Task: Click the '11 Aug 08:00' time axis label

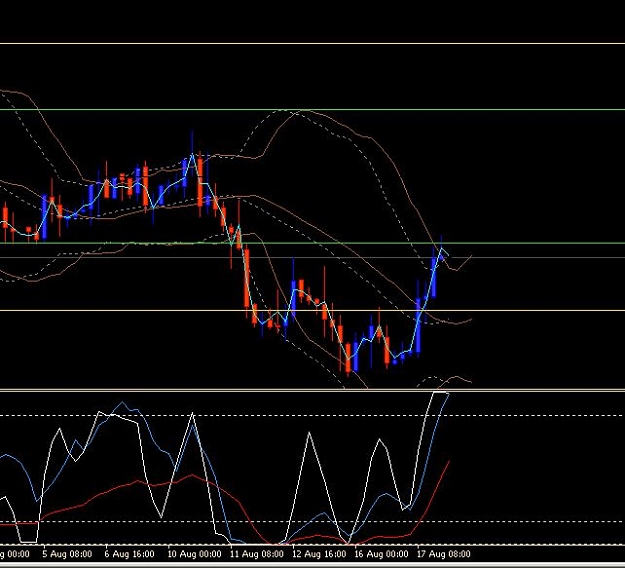Action: click(257, 554)
